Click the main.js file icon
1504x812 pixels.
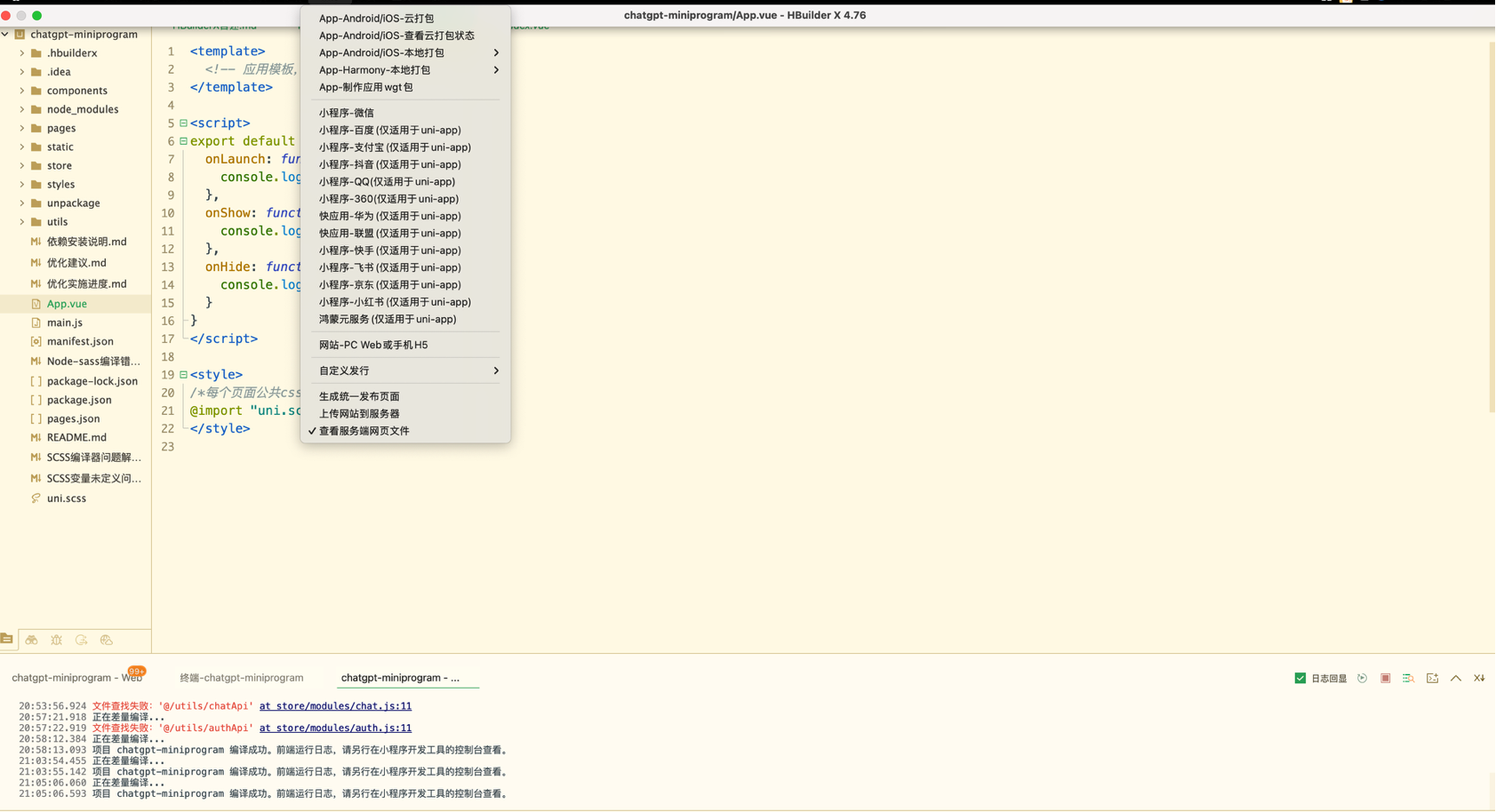pos(36,323)
